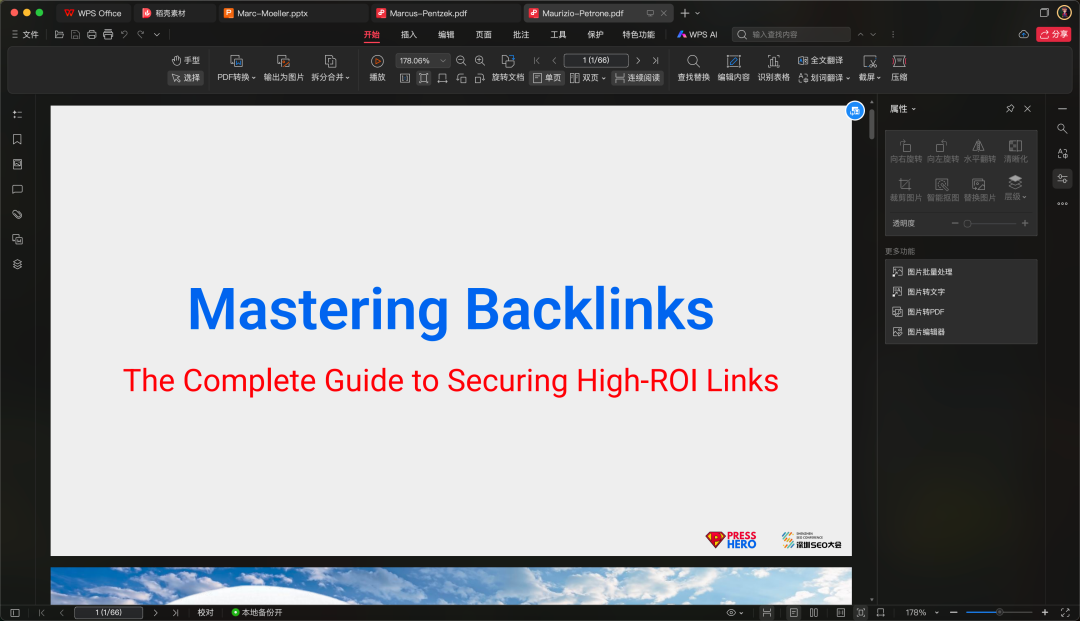Click the status bar zoom slider
The height and width of the screenshot is (621, 1080).
click(999, 612)
